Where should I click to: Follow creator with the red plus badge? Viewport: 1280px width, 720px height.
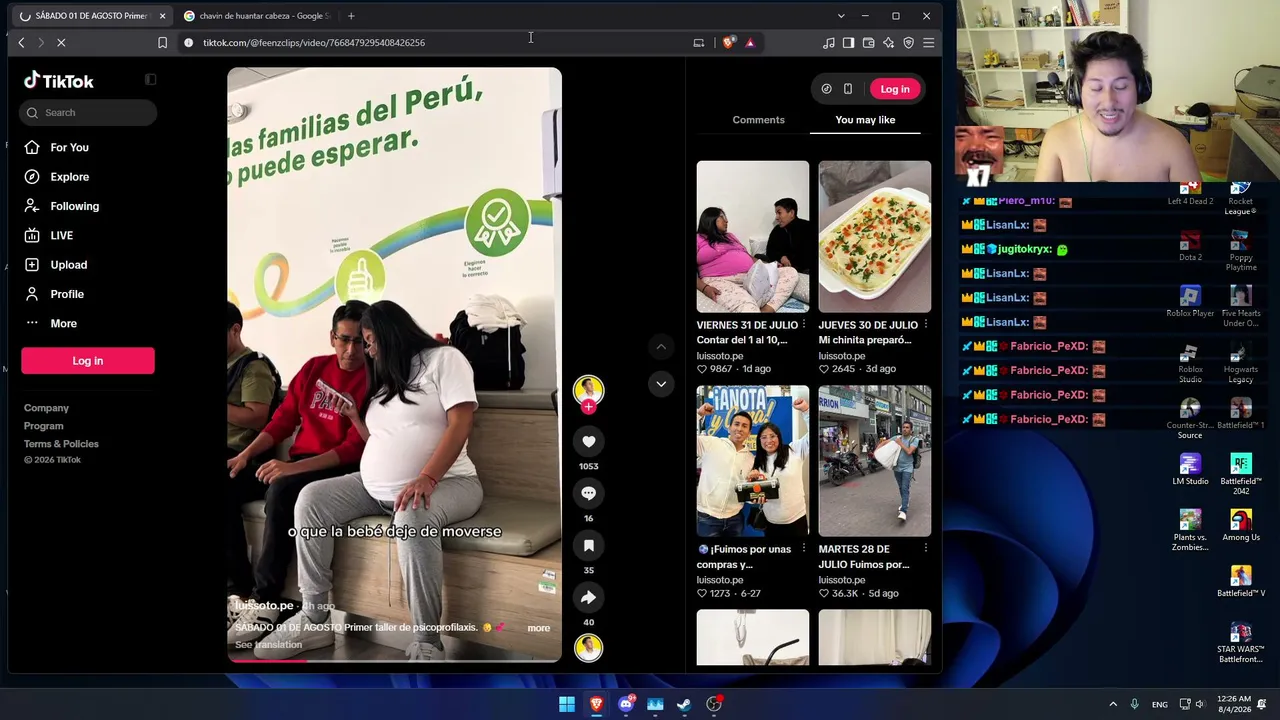coord(588,407)
